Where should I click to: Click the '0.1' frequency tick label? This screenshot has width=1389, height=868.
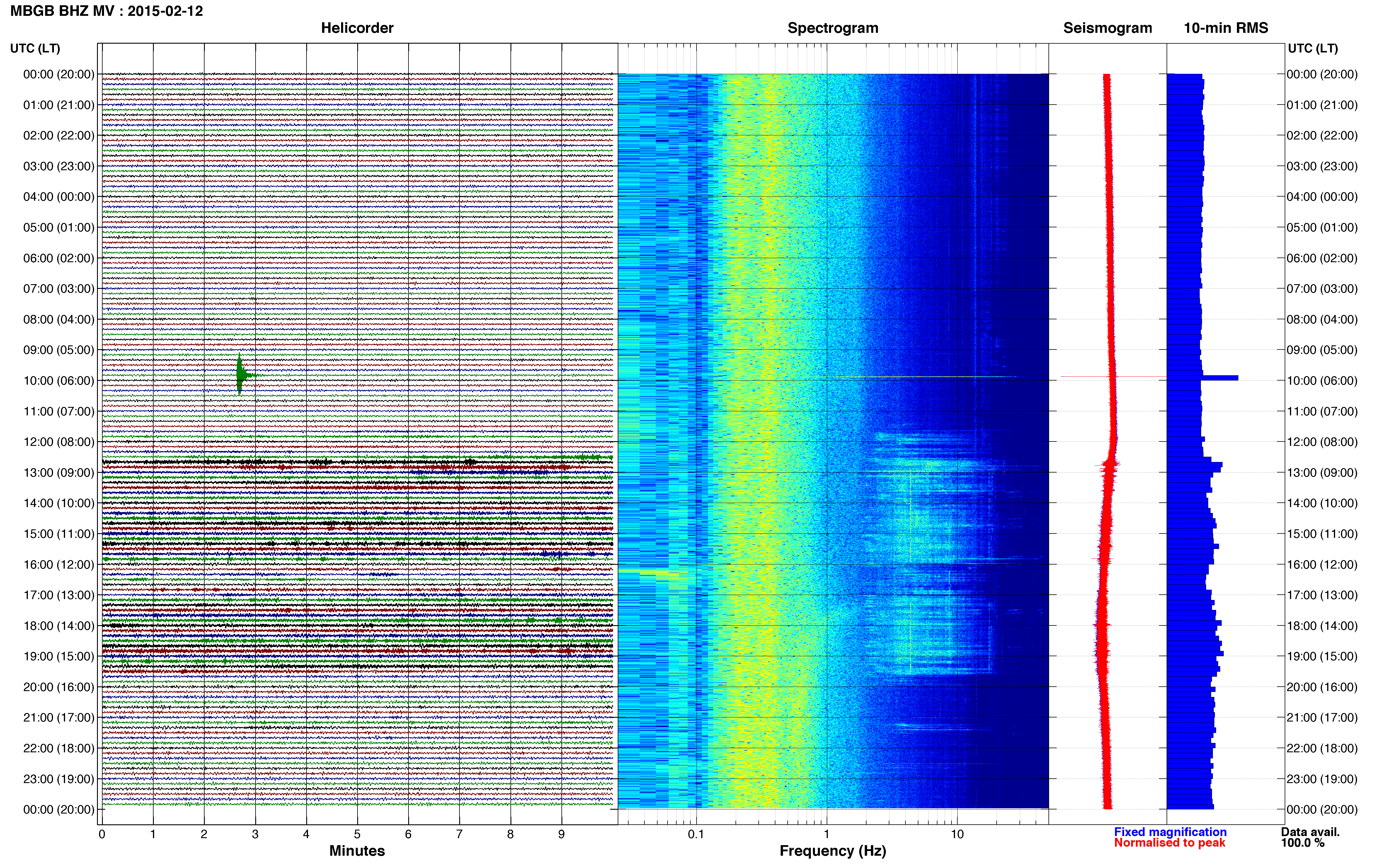click(696, 834)
